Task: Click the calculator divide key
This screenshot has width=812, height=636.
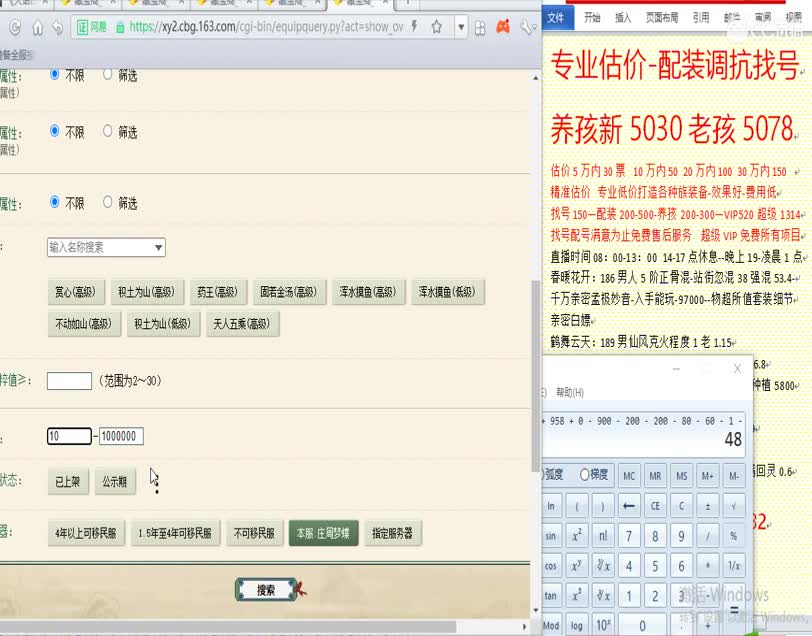Action: (x=707, y=536)
